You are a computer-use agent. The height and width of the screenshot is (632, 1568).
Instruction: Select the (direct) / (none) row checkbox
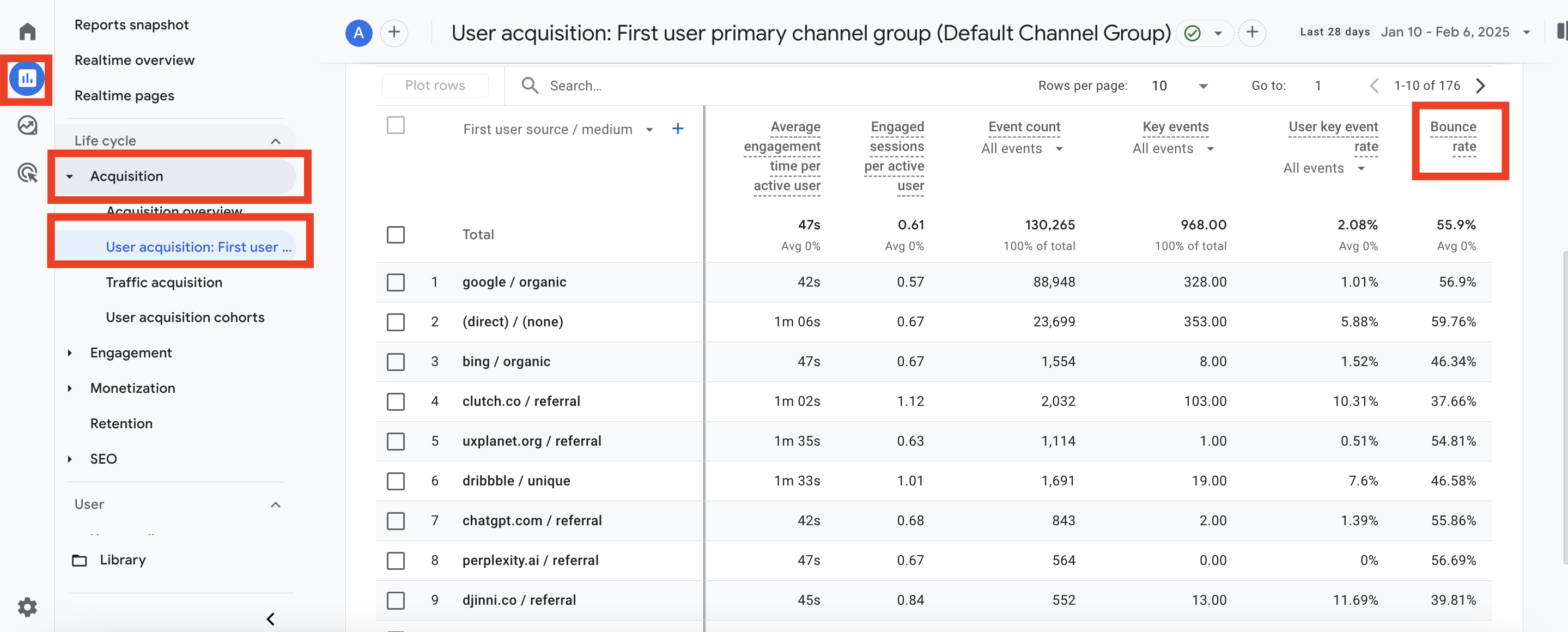(x=396, y=321)
